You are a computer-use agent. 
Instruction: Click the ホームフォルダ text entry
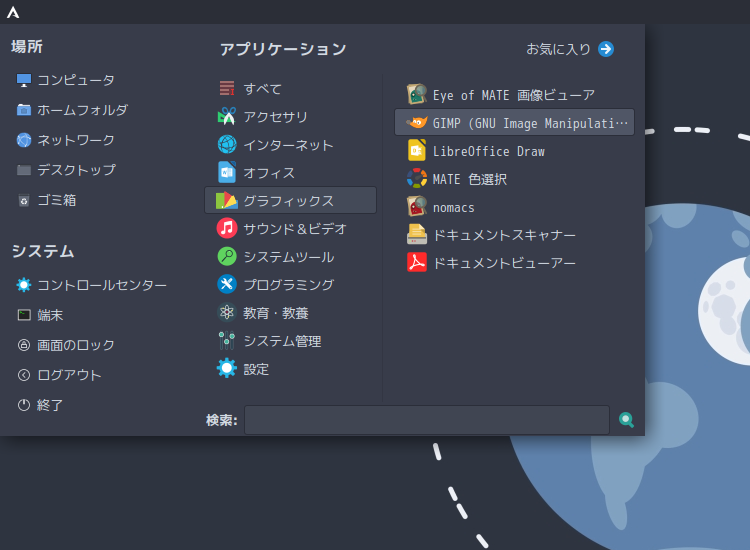tap(83, 110)
